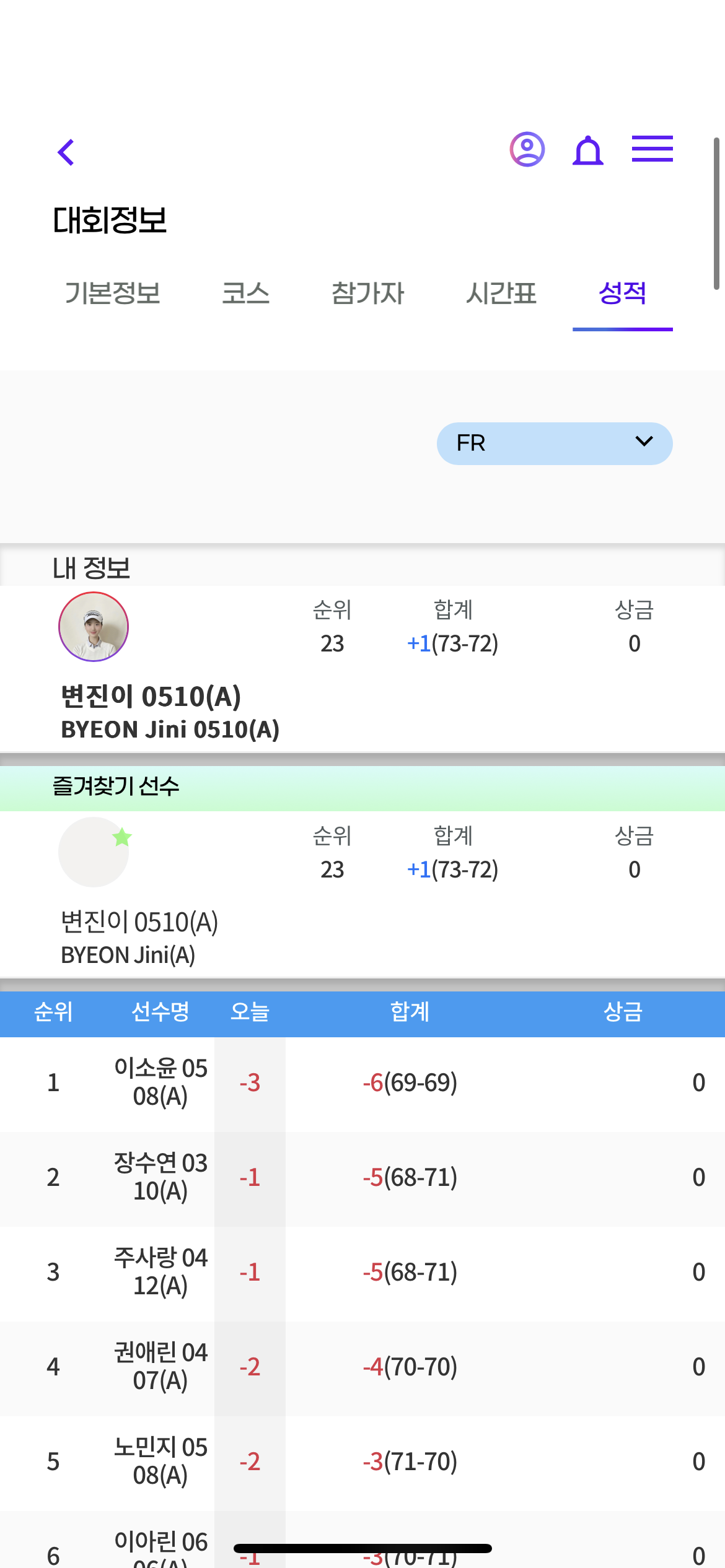725x1568 pixels.
Task: Click the chevron arrow in FR selector
Action: 644,442
